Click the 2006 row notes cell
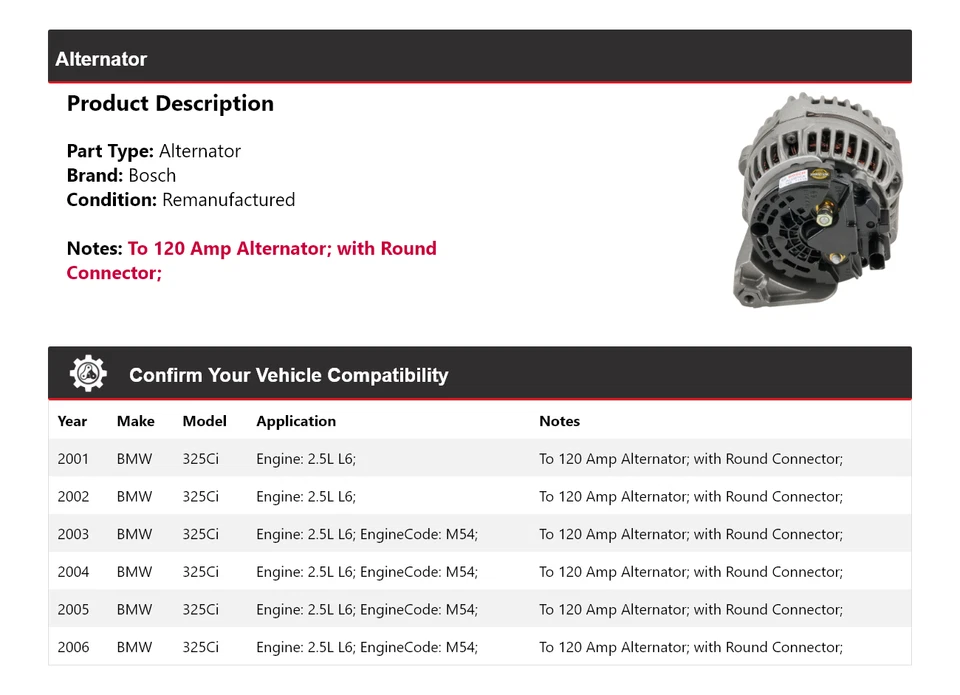960x695 pixels. click(691, 647)
